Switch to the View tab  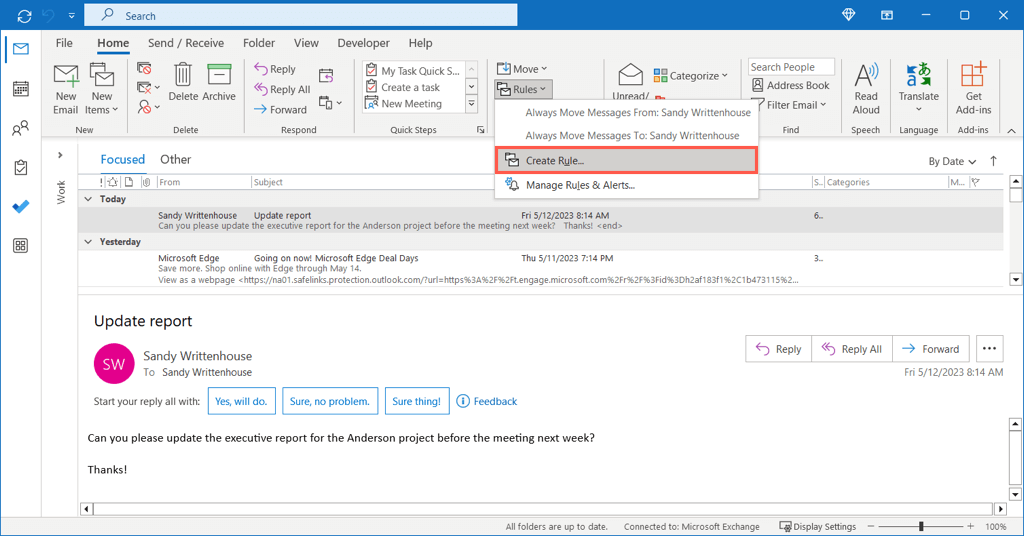(x=306, y=43)
